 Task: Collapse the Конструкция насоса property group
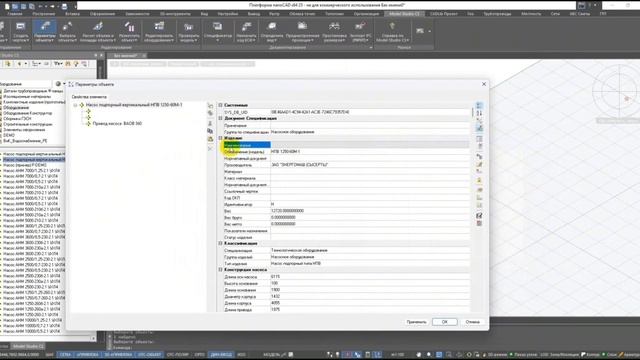pyautogui.click(x=220, y=270)
